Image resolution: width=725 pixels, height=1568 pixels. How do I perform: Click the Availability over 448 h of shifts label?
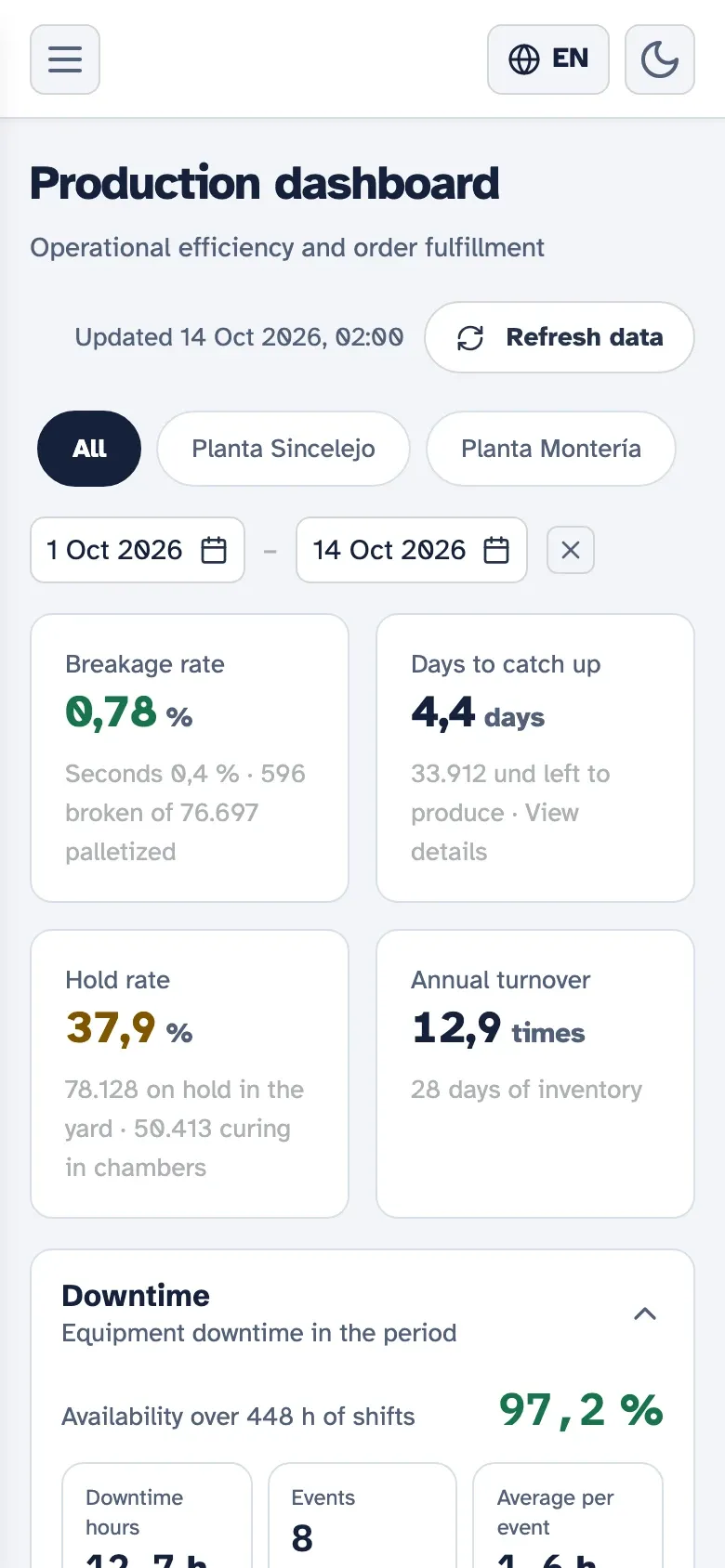[239, 1417]
